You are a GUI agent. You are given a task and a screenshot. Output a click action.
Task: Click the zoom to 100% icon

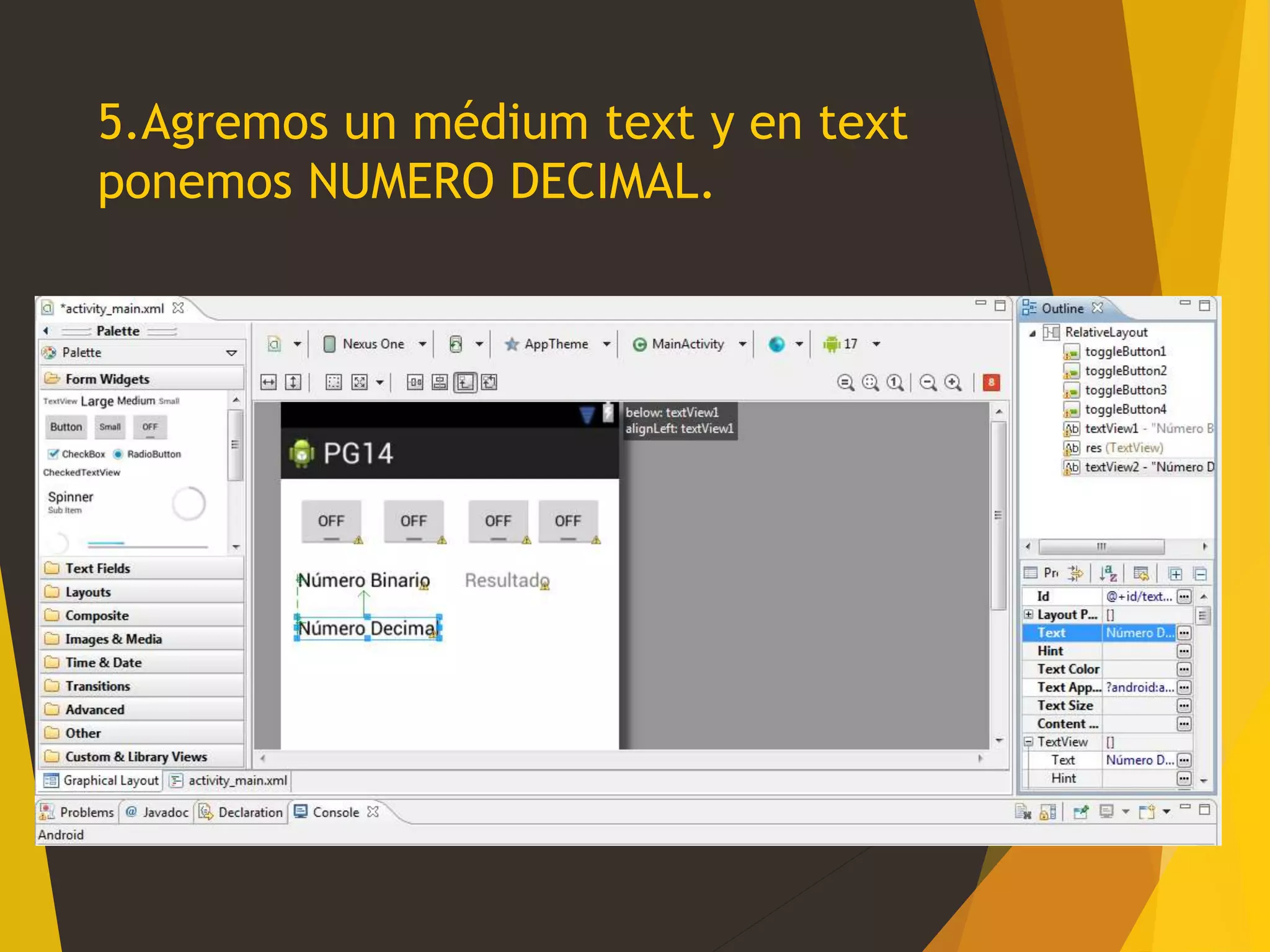point(895,382)
